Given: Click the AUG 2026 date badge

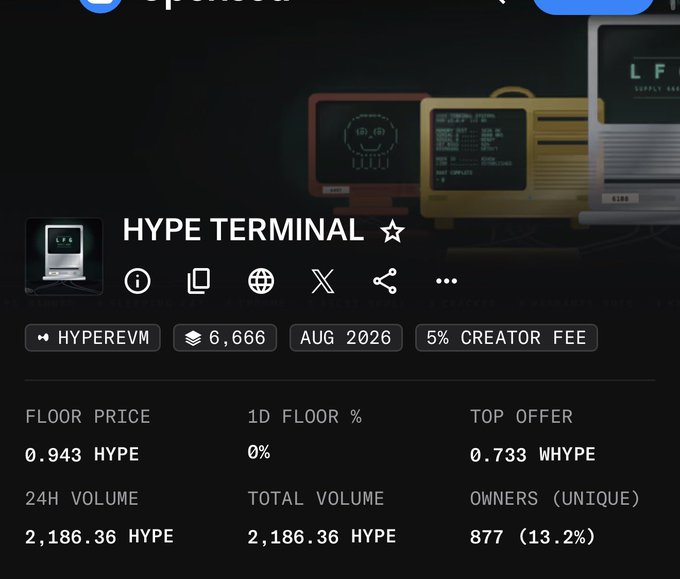Looking at the screenshot, I should tap(346, 337).
